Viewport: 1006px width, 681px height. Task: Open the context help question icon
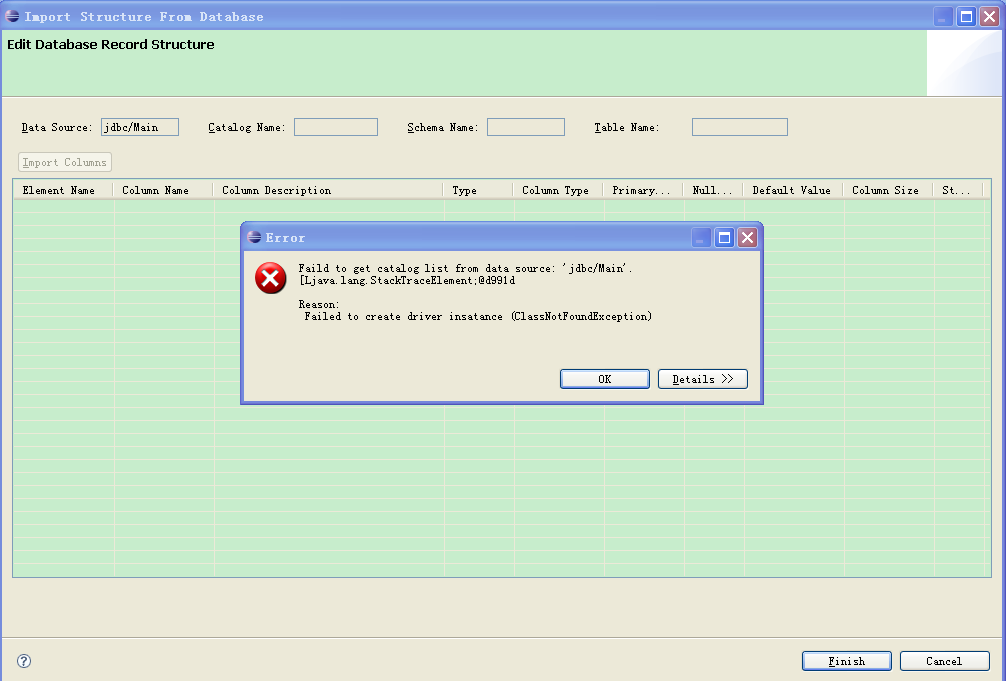[24, 661]
